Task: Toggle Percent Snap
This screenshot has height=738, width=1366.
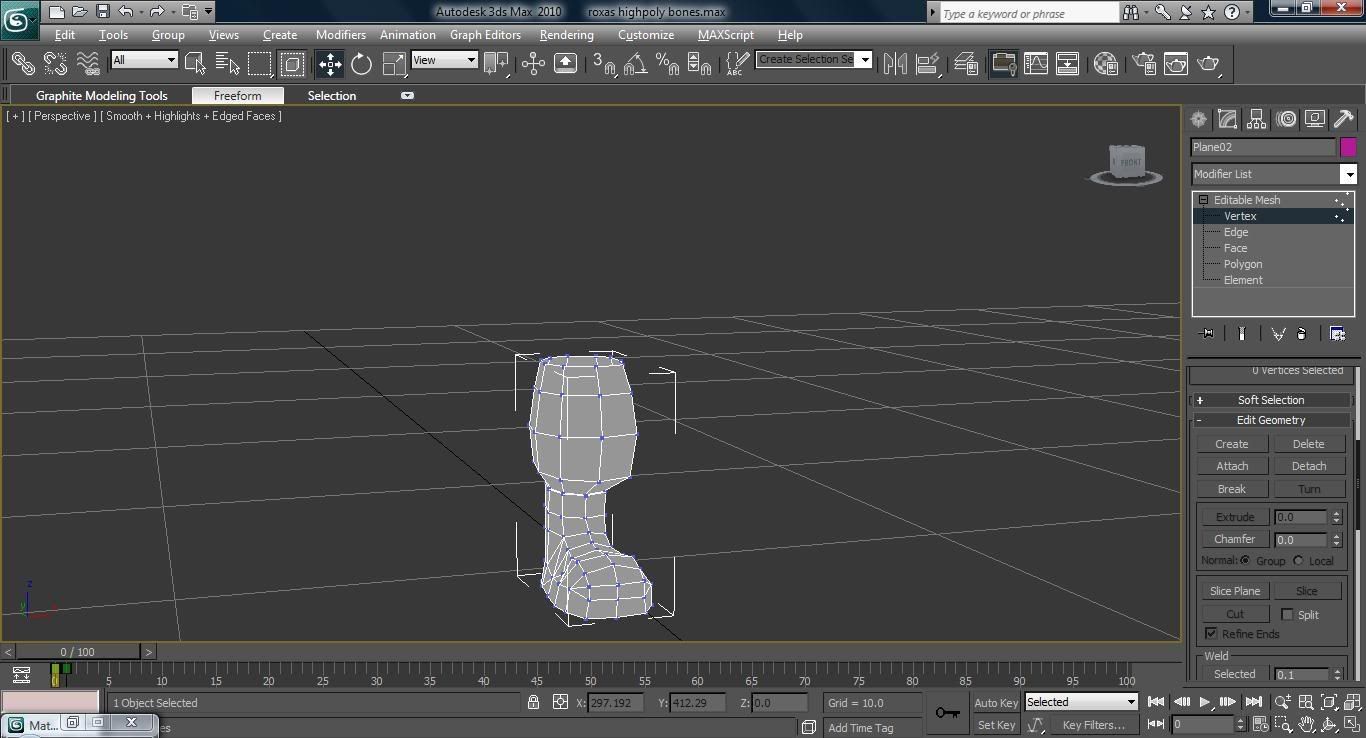Action: (668, 64)
